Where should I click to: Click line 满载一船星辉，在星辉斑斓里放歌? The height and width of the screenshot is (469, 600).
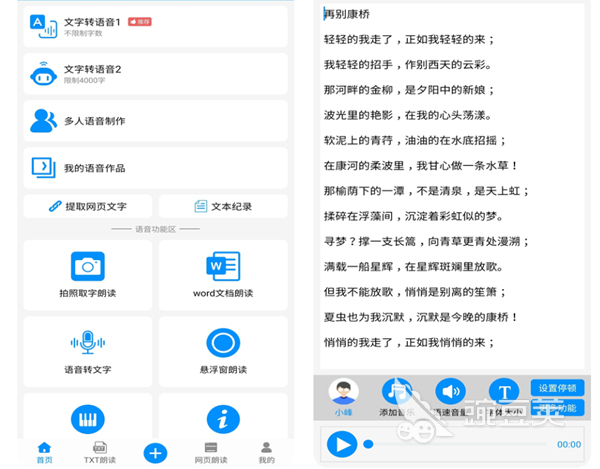coord(414,267)
